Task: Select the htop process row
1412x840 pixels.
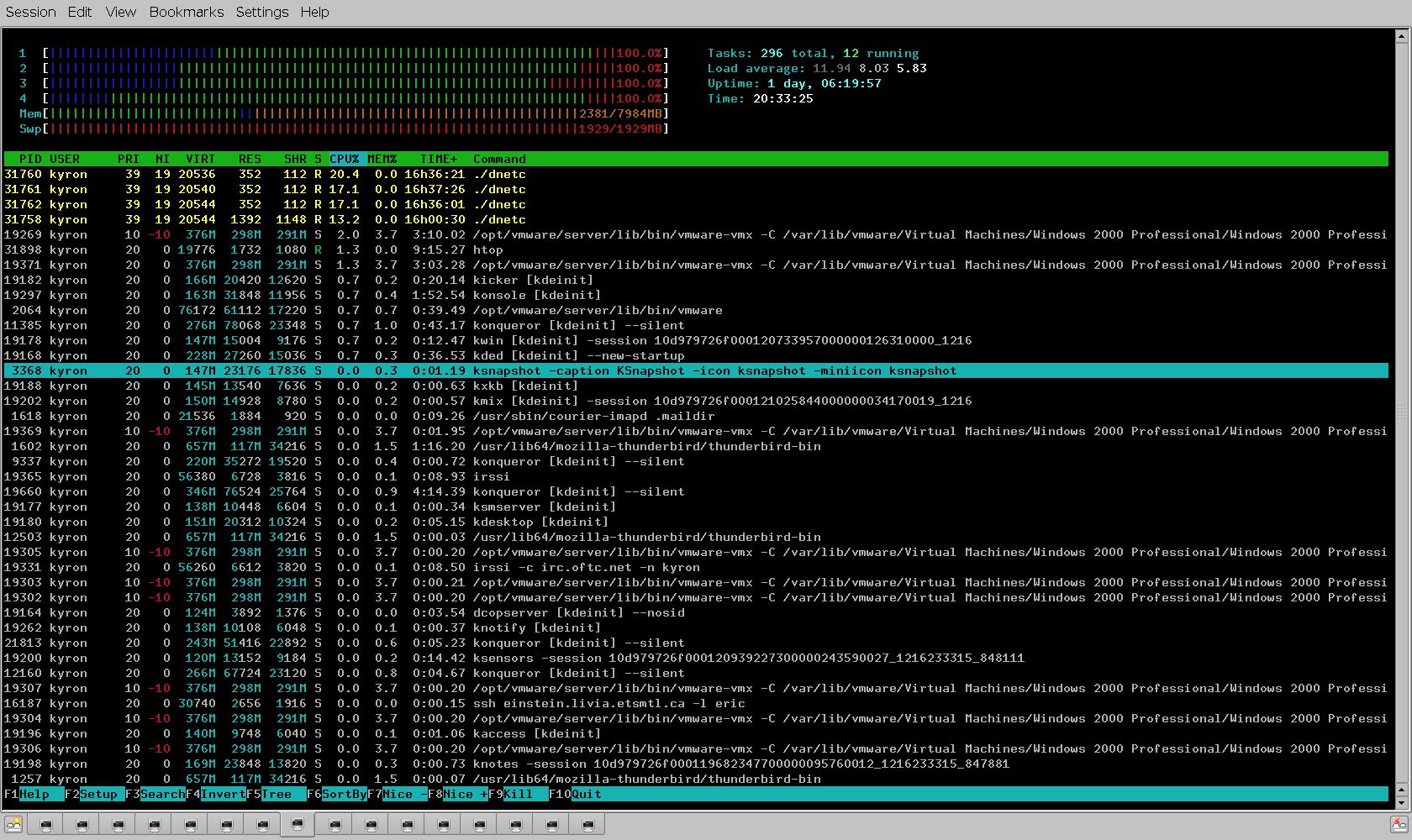Action: click(487, 249)
